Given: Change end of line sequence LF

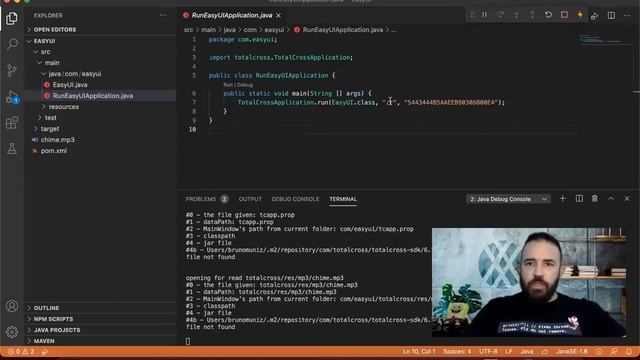Looking at the screenshot, I should coord(509,351).
